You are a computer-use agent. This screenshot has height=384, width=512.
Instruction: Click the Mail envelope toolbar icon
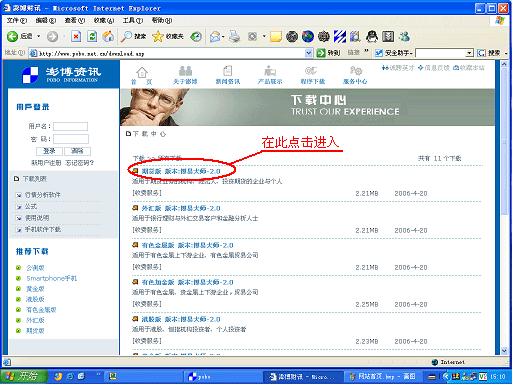[x=215, y=36]
